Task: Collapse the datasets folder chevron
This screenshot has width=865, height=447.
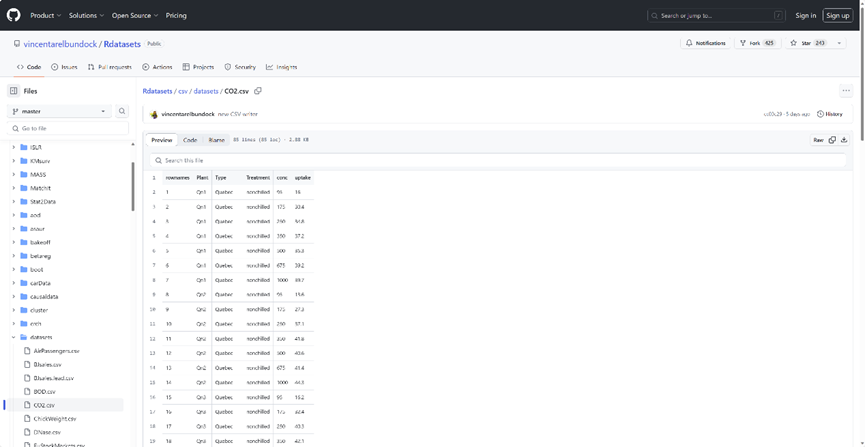Action: click(x=14, y=337)
